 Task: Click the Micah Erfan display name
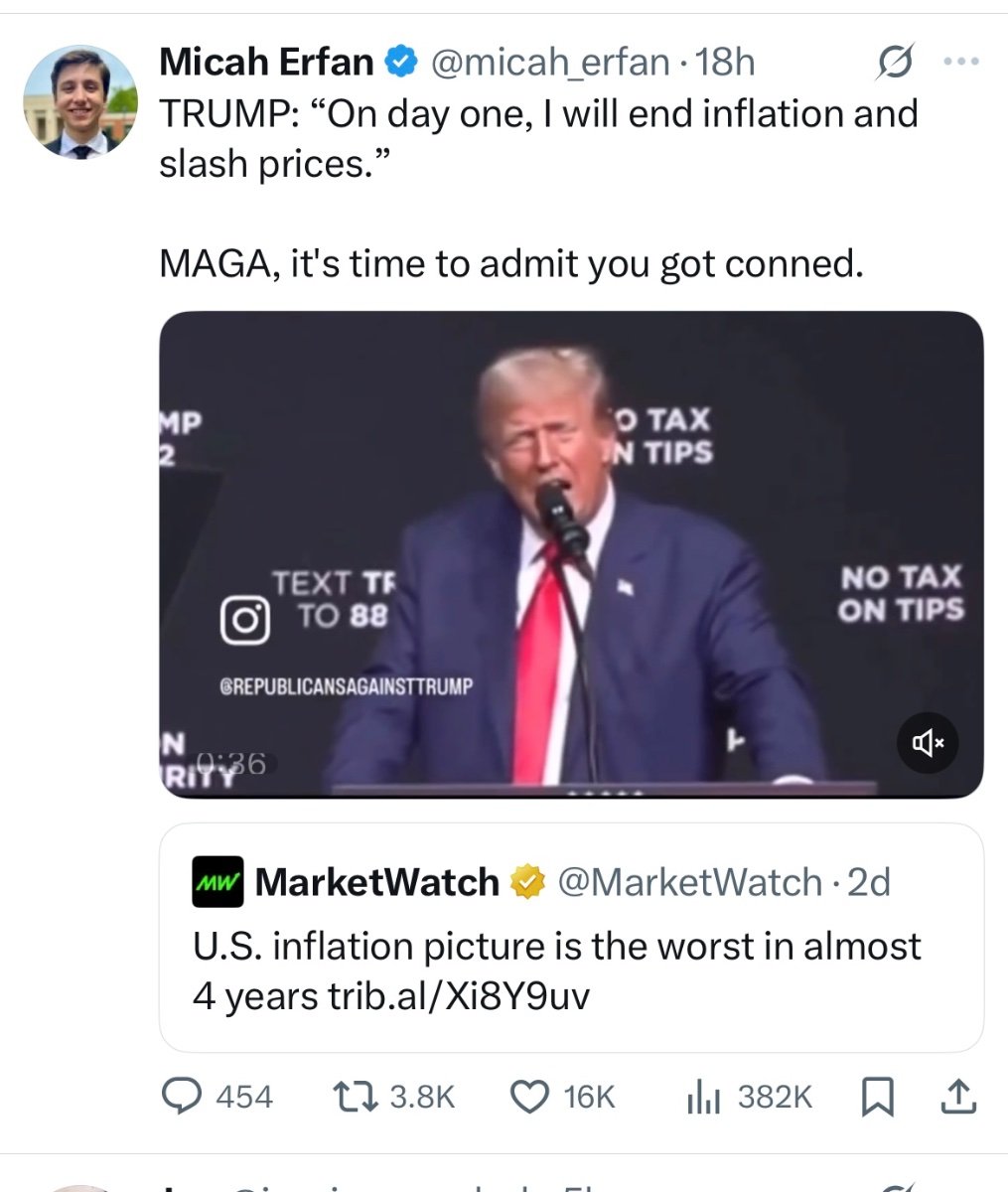(x=265, y=63)
